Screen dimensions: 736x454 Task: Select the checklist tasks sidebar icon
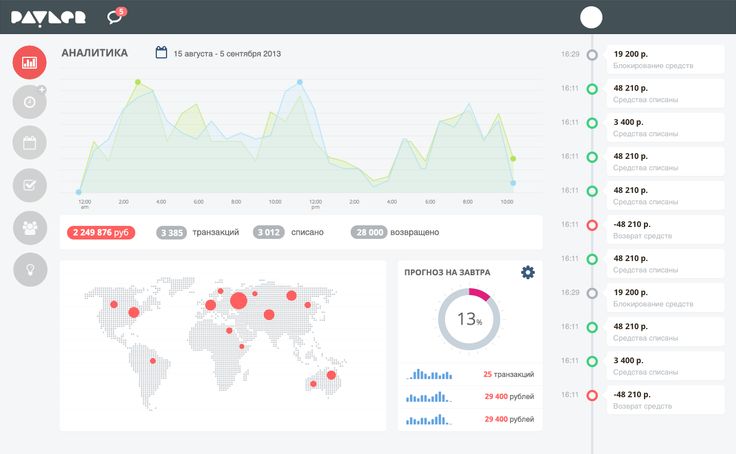tap(30, 185)
